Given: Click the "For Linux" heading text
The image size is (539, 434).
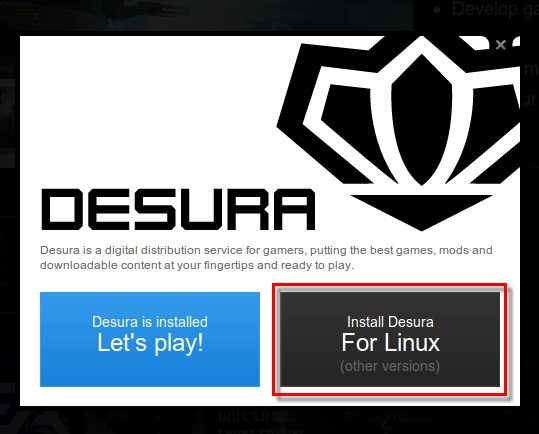Looking at the screenshot, I should 390,343.
